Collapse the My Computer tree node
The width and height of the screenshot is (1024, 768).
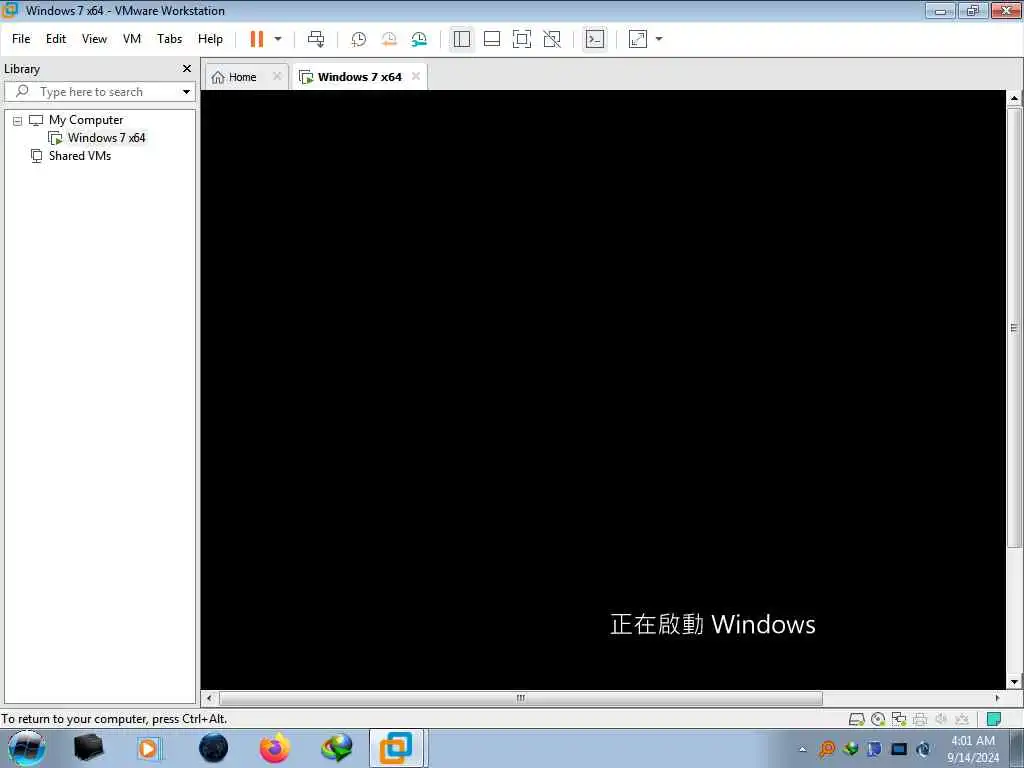click(x=18, y=121)
